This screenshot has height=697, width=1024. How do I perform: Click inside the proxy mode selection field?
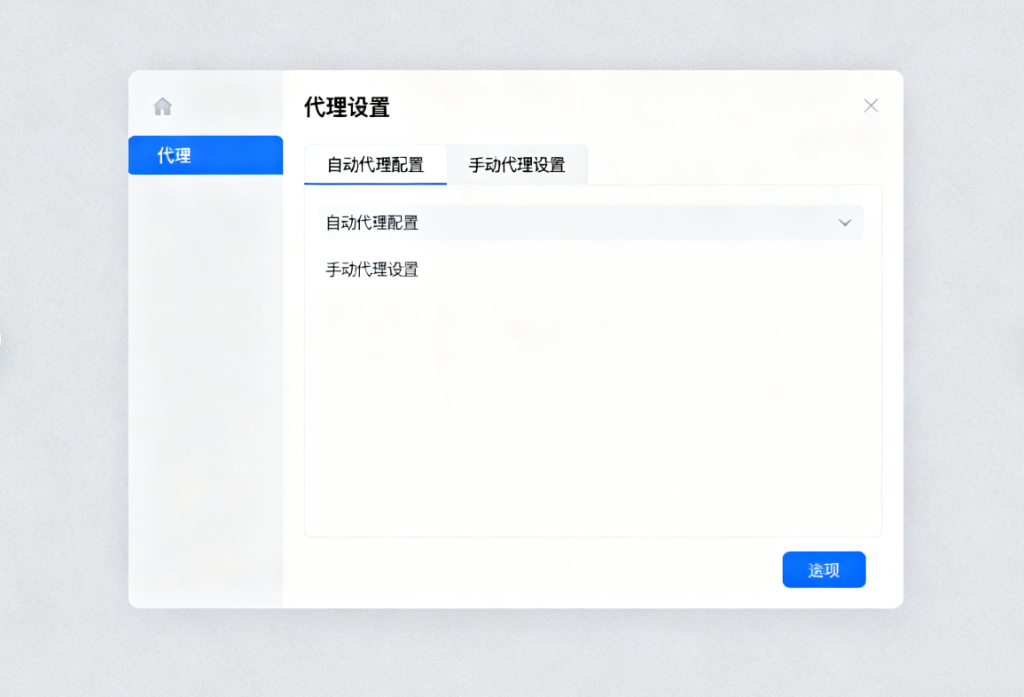592,222
